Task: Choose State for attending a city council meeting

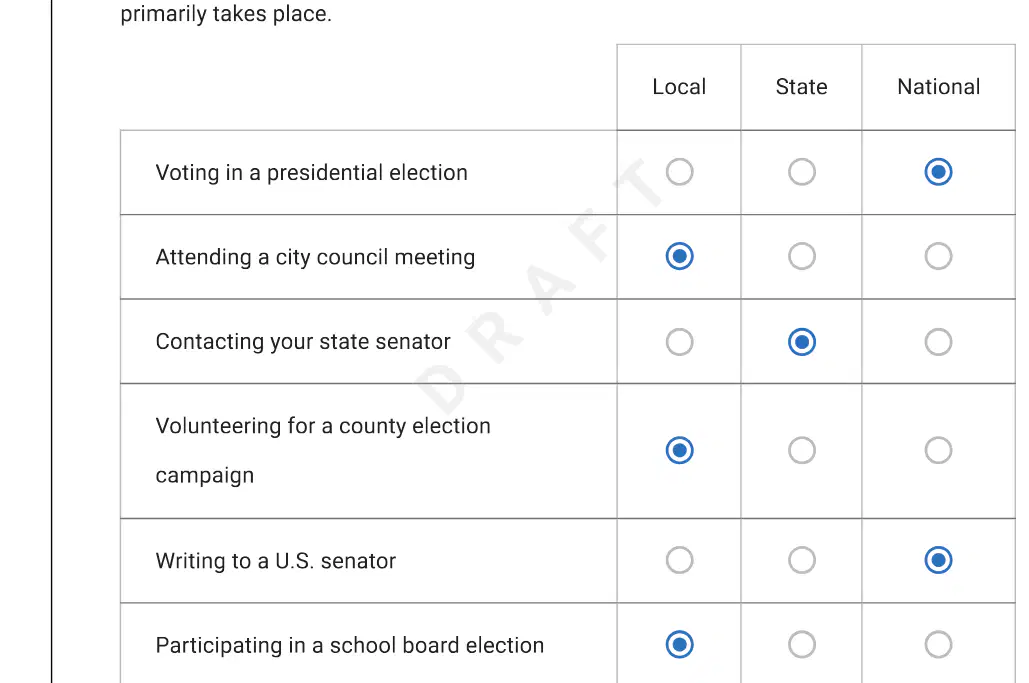Action: (x=802, y=256)
